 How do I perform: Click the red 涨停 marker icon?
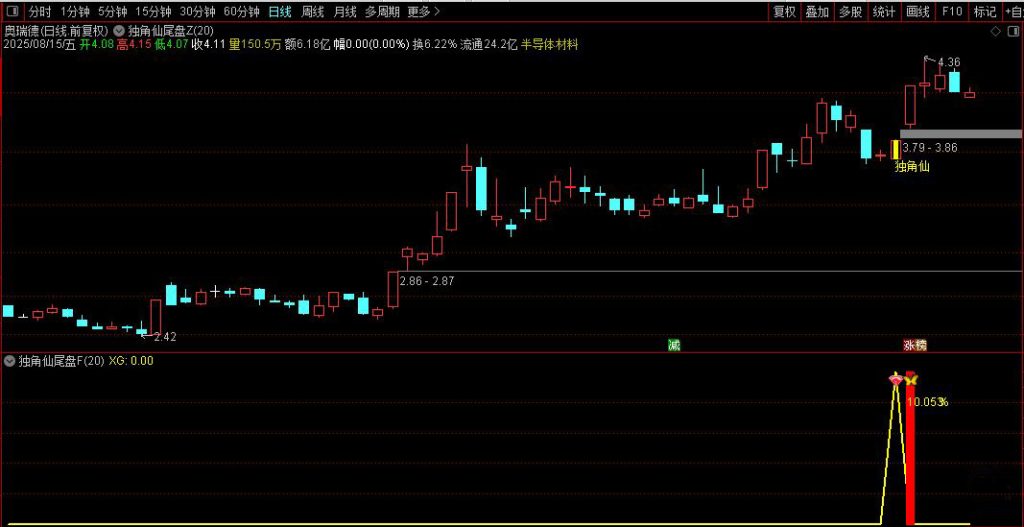[915, 345]
